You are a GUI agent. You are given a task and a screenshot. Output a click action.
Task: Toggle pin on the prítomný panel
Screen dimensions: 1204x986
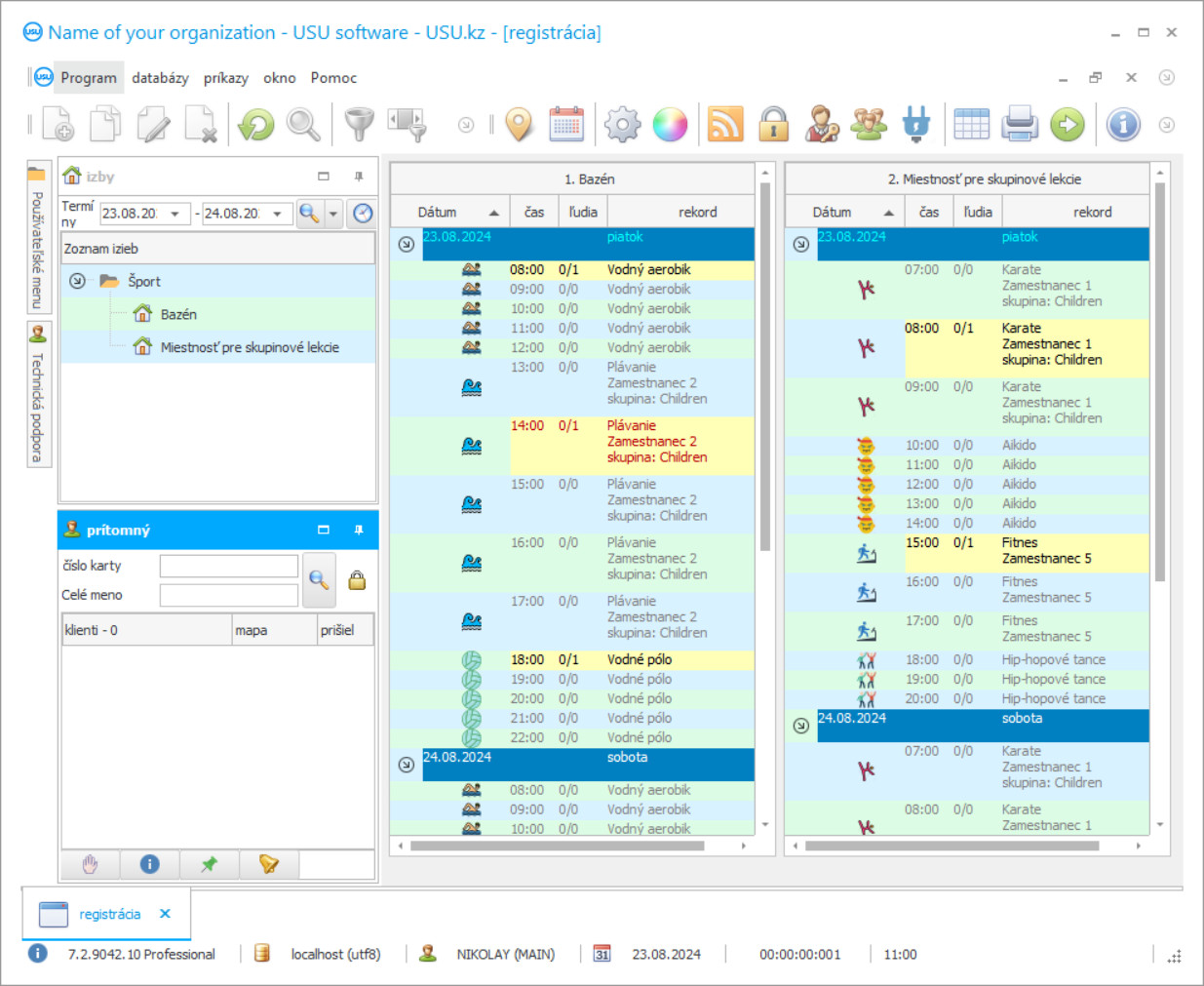[359, 530]
